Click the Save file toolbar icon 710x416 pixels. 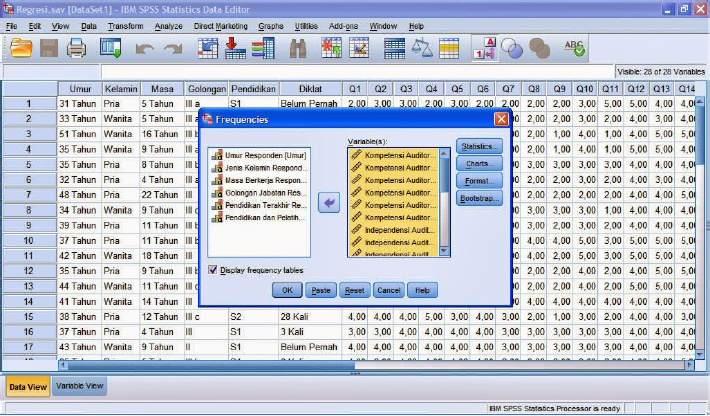pyautogui.click(x=48, y=47)
